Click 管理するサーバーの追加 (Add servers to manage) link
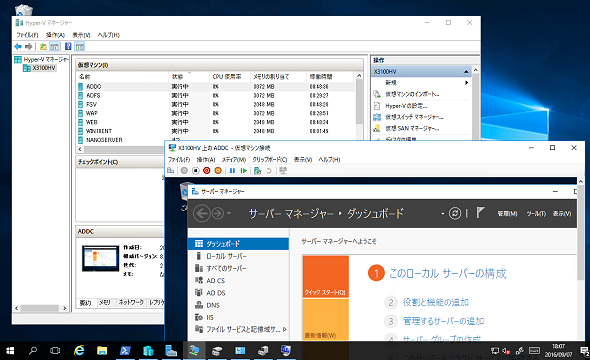This screenshot has width=590, height=360. tap(443, 321)
